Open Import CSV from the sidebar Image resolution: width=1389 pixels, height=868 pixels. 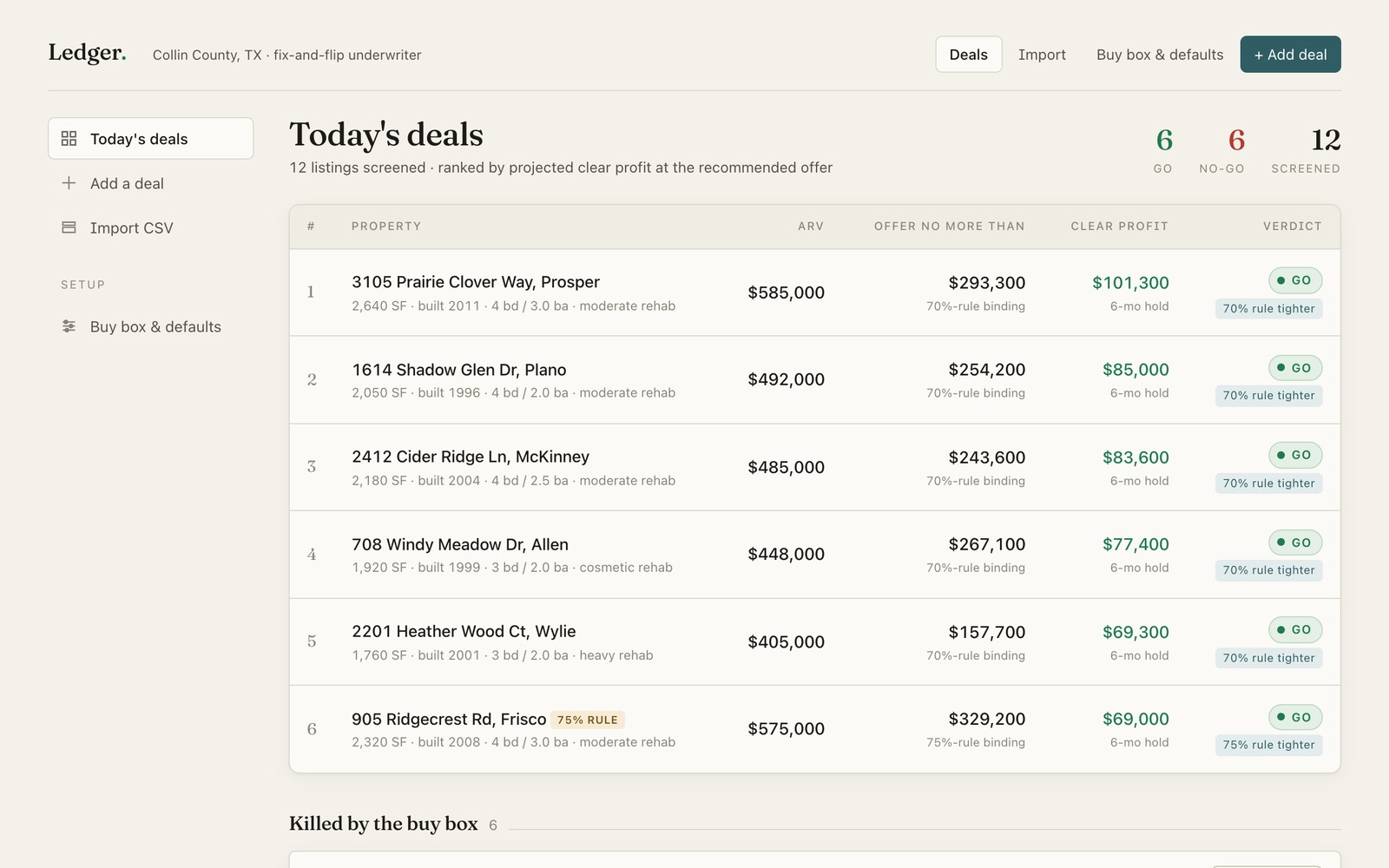(151, 227)
